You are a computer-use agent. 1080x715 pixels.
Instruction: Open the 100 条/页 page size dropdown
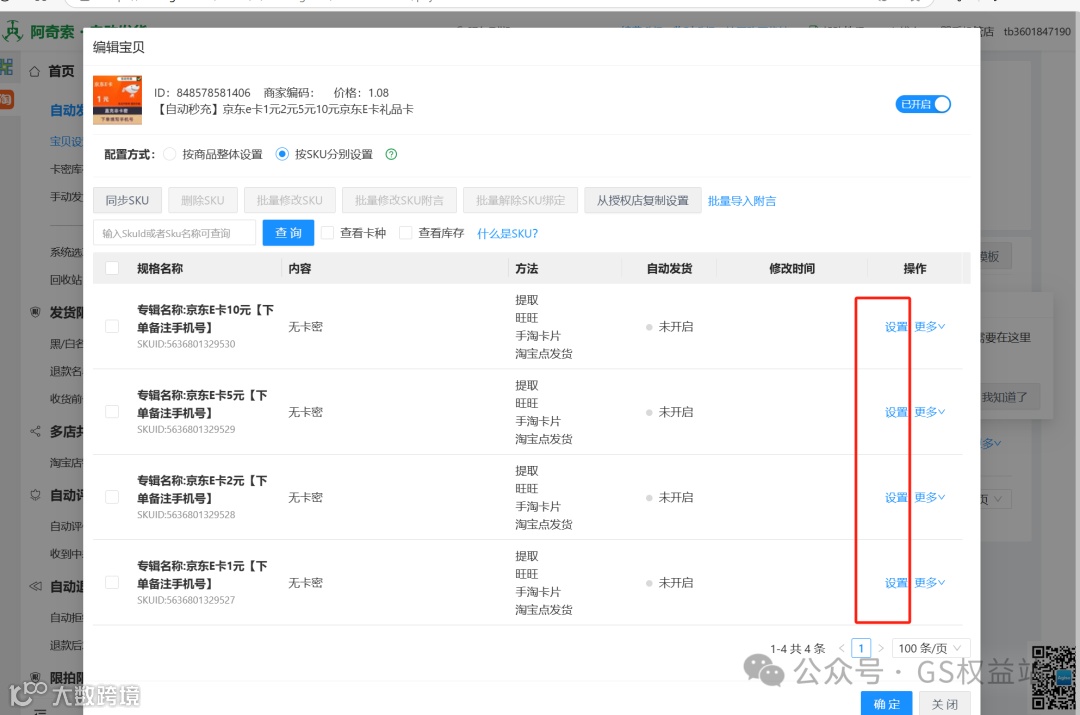(931, 648)
